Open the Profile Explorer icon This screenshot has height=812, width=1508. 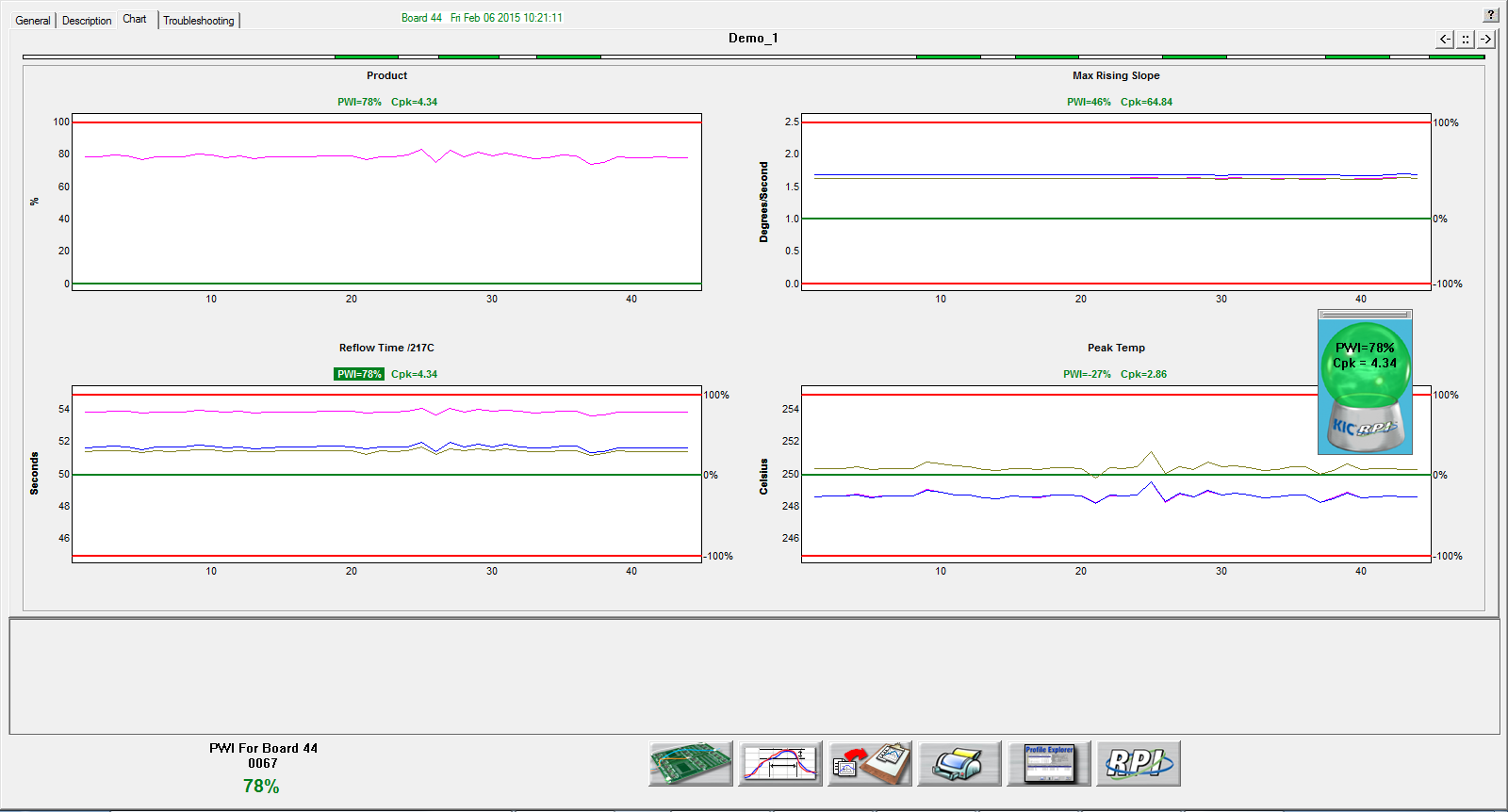coord(1048,763)
